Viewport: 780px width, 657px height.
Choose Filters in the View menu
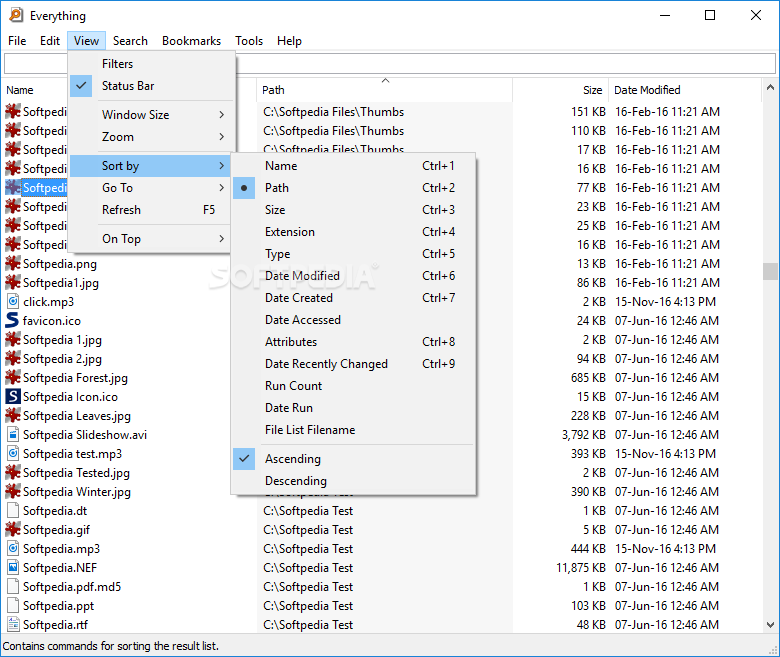151,64
